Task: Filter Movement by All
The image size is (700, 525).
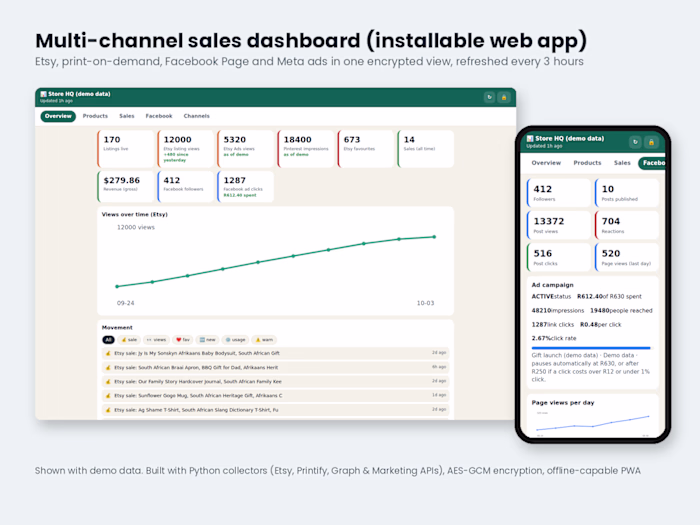Action: pos(108,340)
